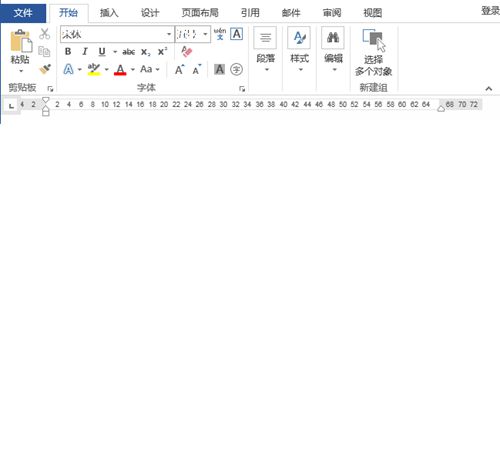Open the font size dropdown
This screenshot has height=471, width=500.
pos(205,34)
